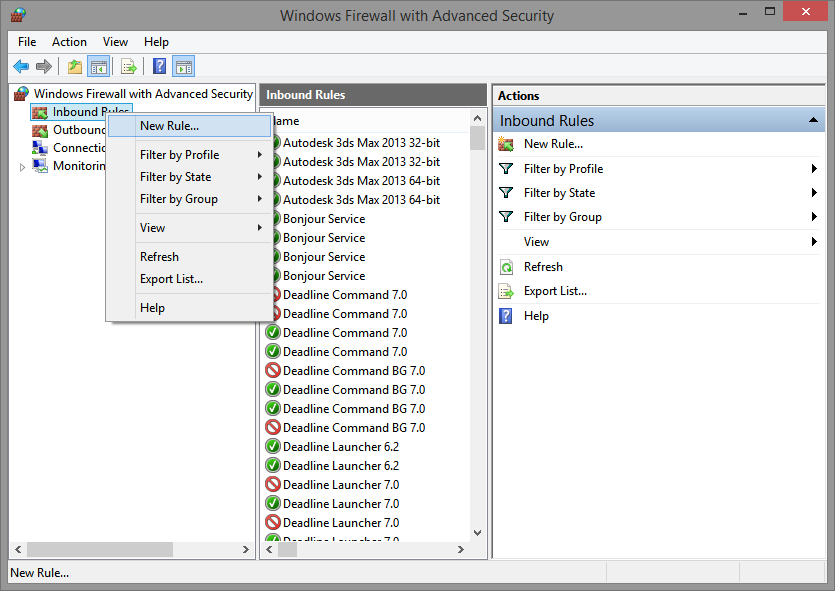Choose New Rule... from the context menu
This screenshot has width=835, height=591.
click(169, 126)
